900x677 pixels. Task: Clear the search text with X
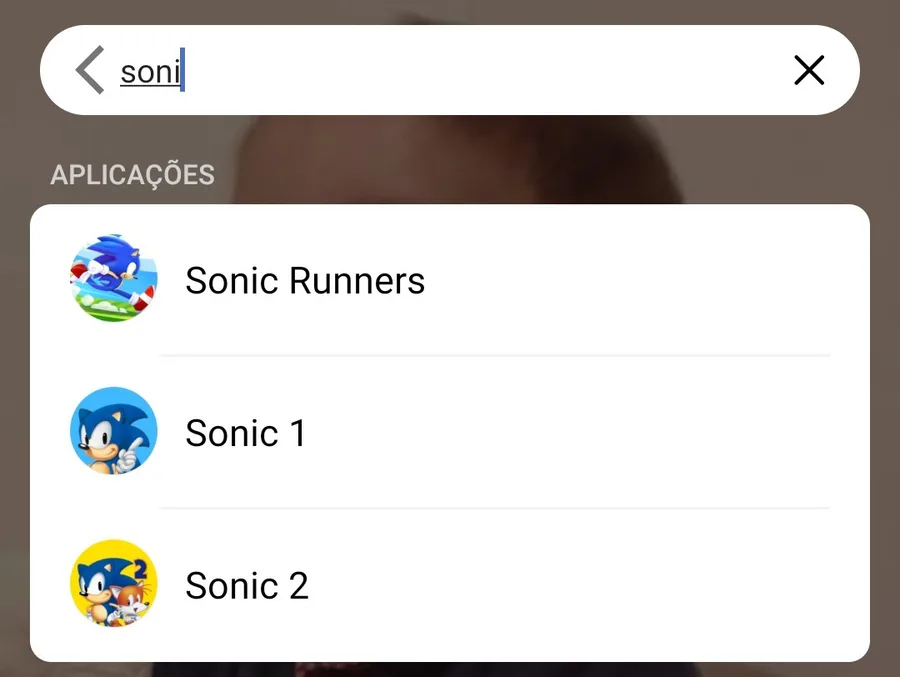tap(808, 70)
